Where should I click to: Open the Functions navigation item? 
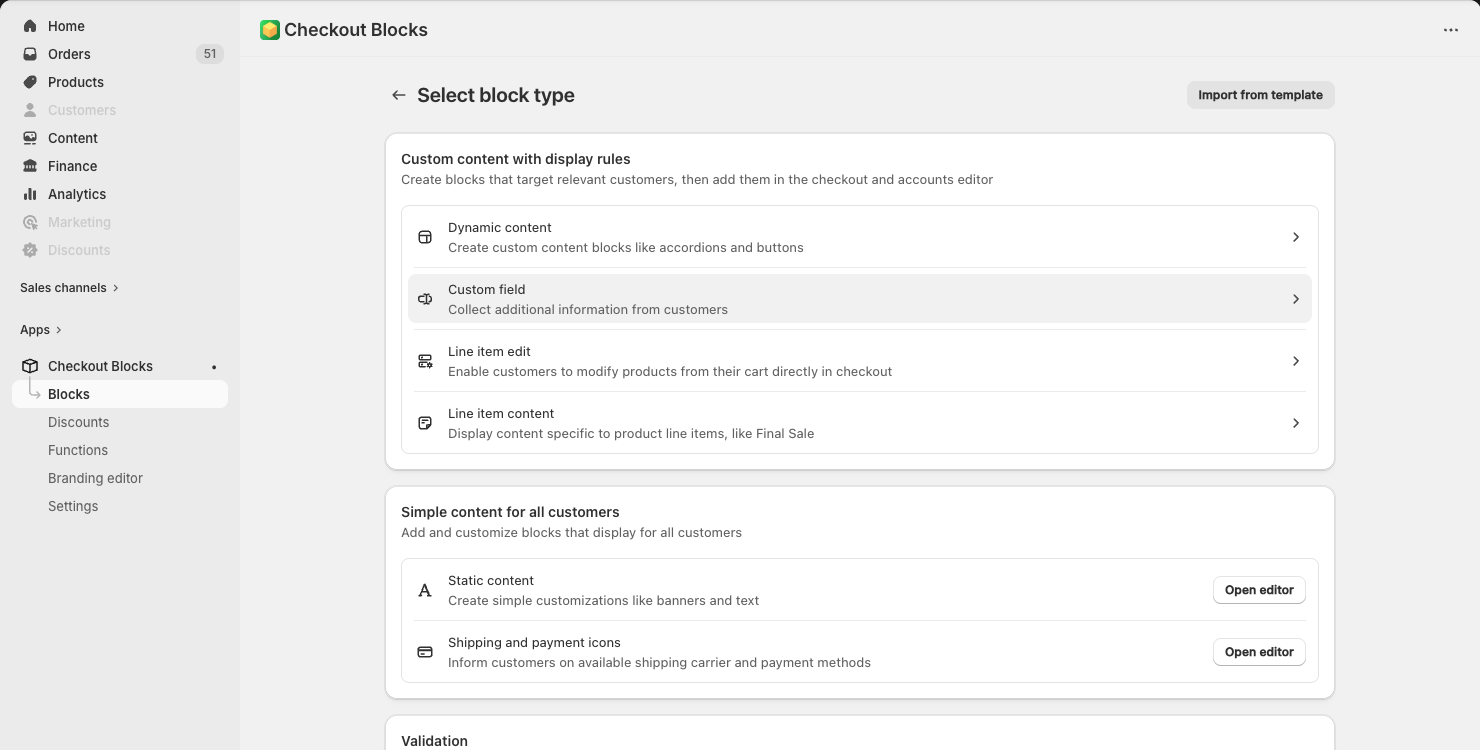tap(78, 450)
